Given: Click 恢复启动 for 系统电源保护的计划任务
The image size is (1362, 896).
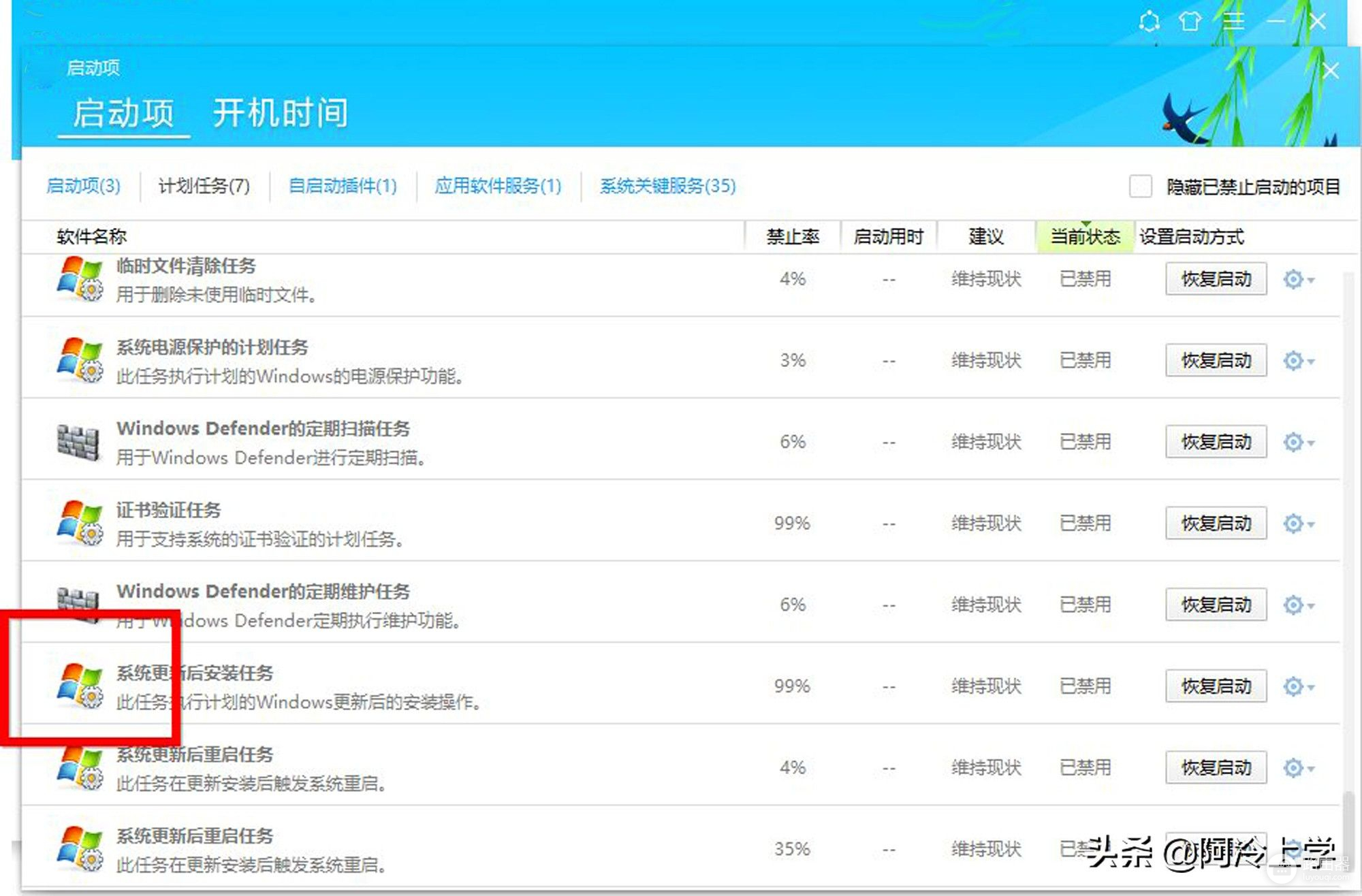Looking at the screenshot, I should pos(1216,360).
